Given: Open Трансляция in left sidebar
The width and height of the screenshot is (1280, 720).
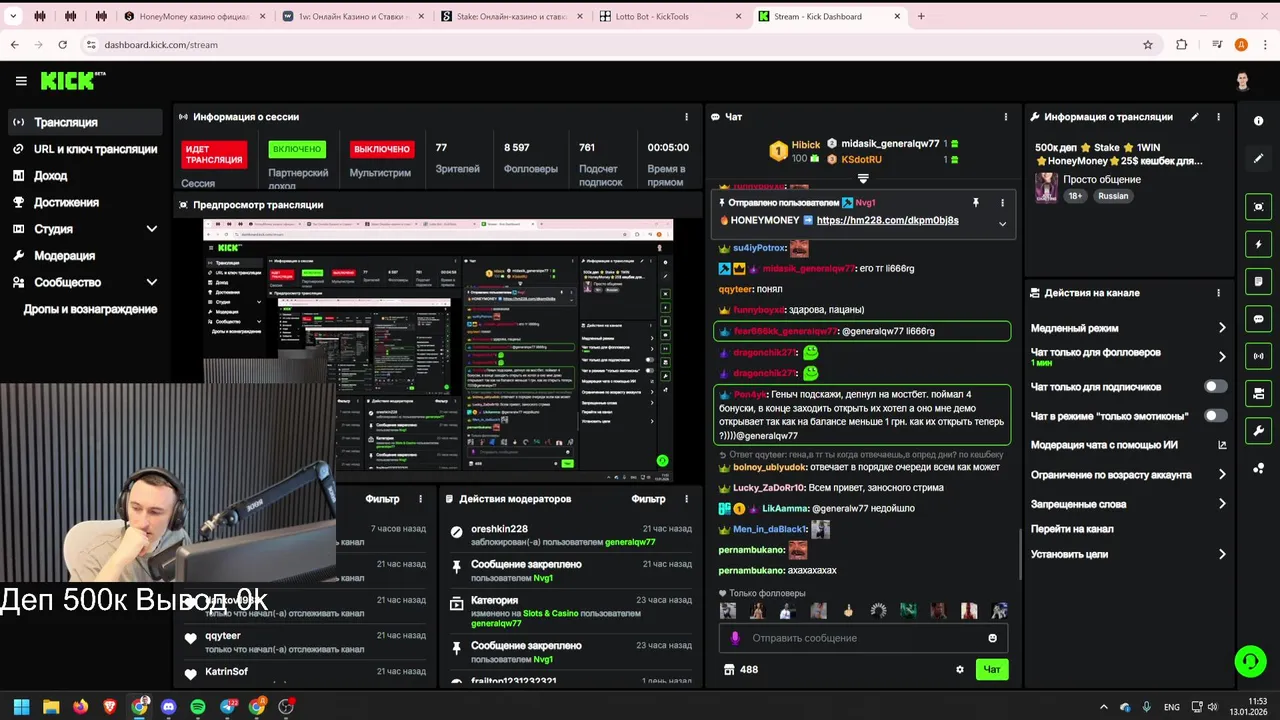Looking at the screenshot, I should 84,122.
